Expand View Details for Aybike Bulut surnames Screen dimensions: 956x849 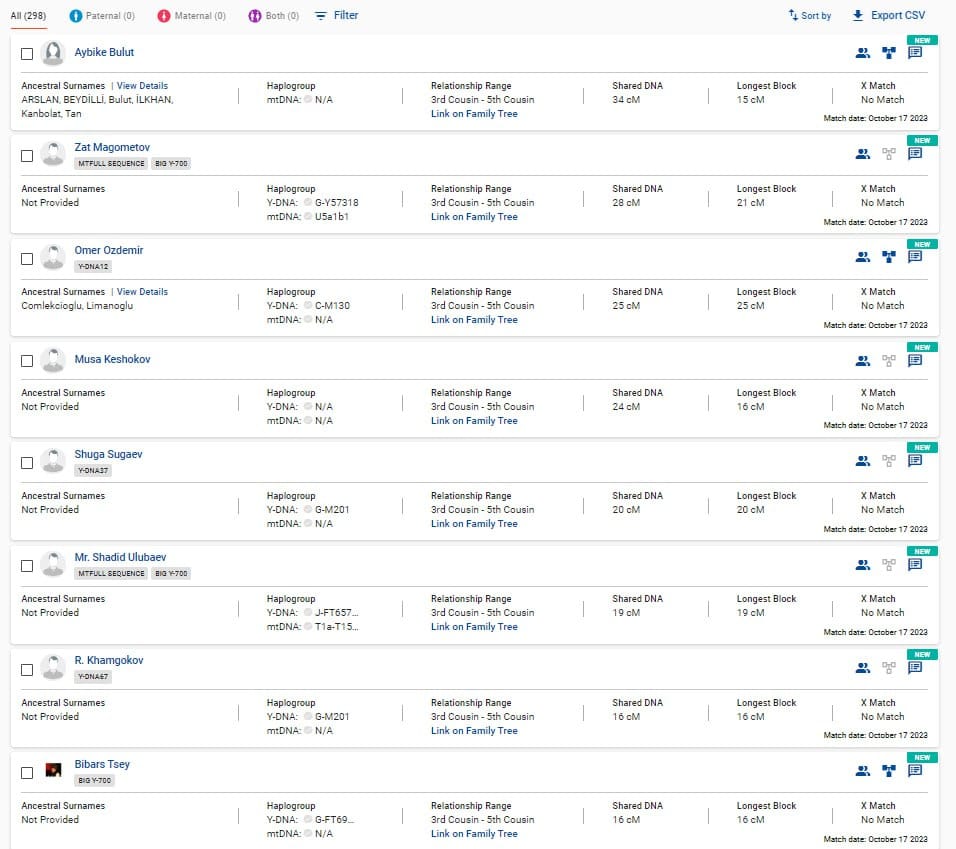click(142, 86)
